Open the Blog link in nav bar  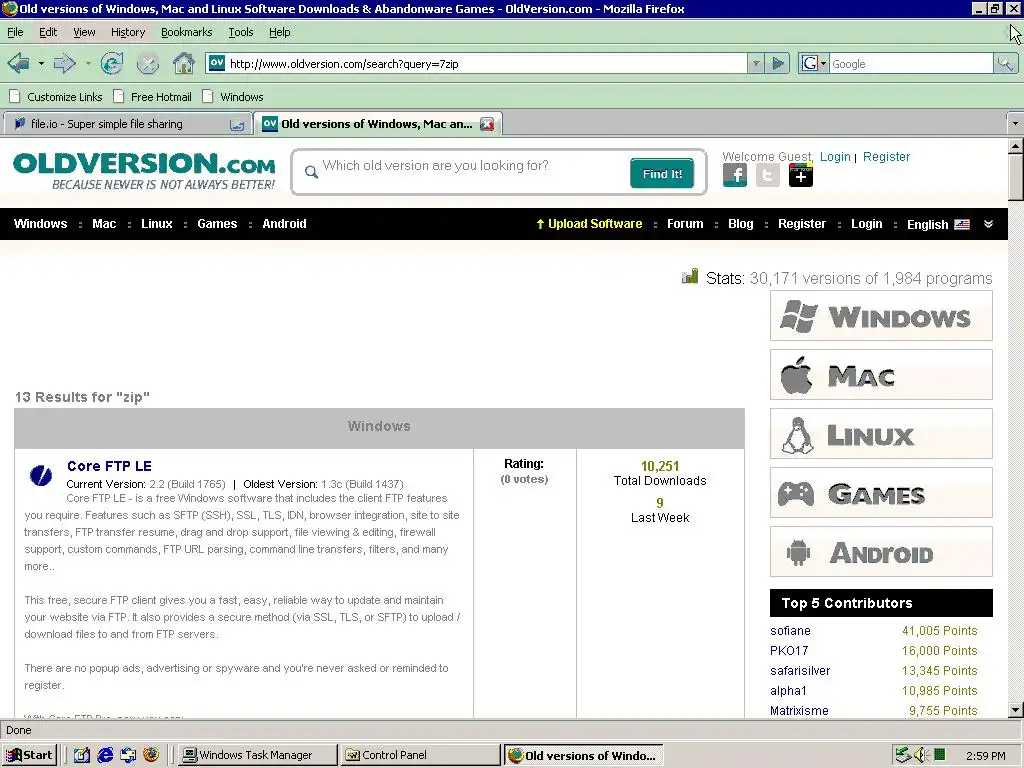[x=741, y=223]
